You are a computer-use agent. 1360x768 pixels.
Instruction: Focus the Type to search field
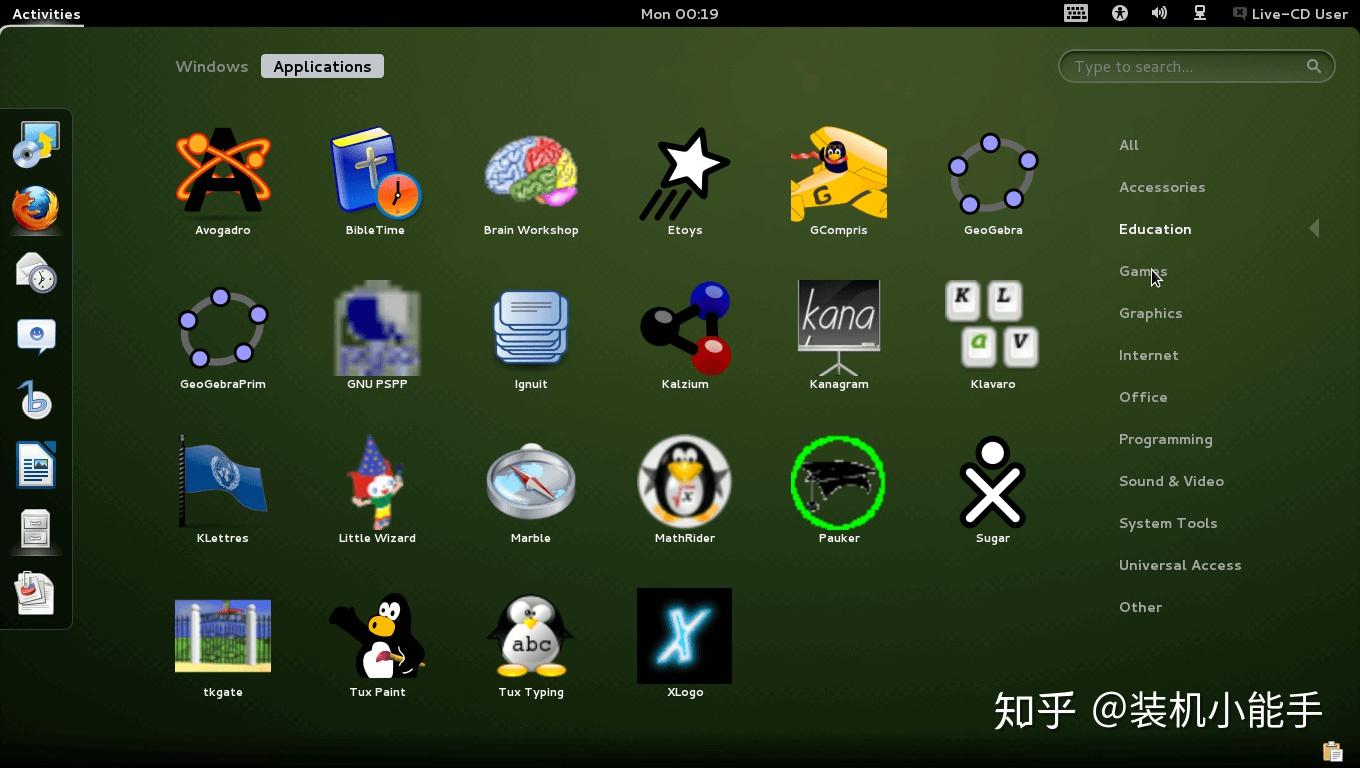(x=1196, y=67)
